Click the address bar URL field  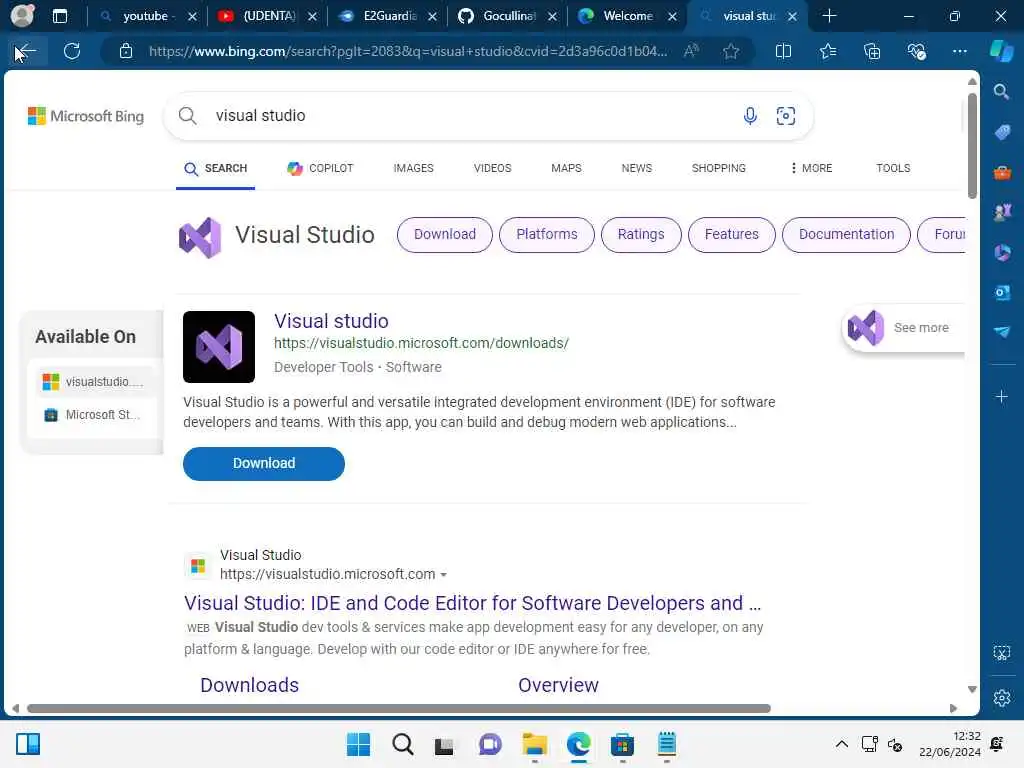408,51
